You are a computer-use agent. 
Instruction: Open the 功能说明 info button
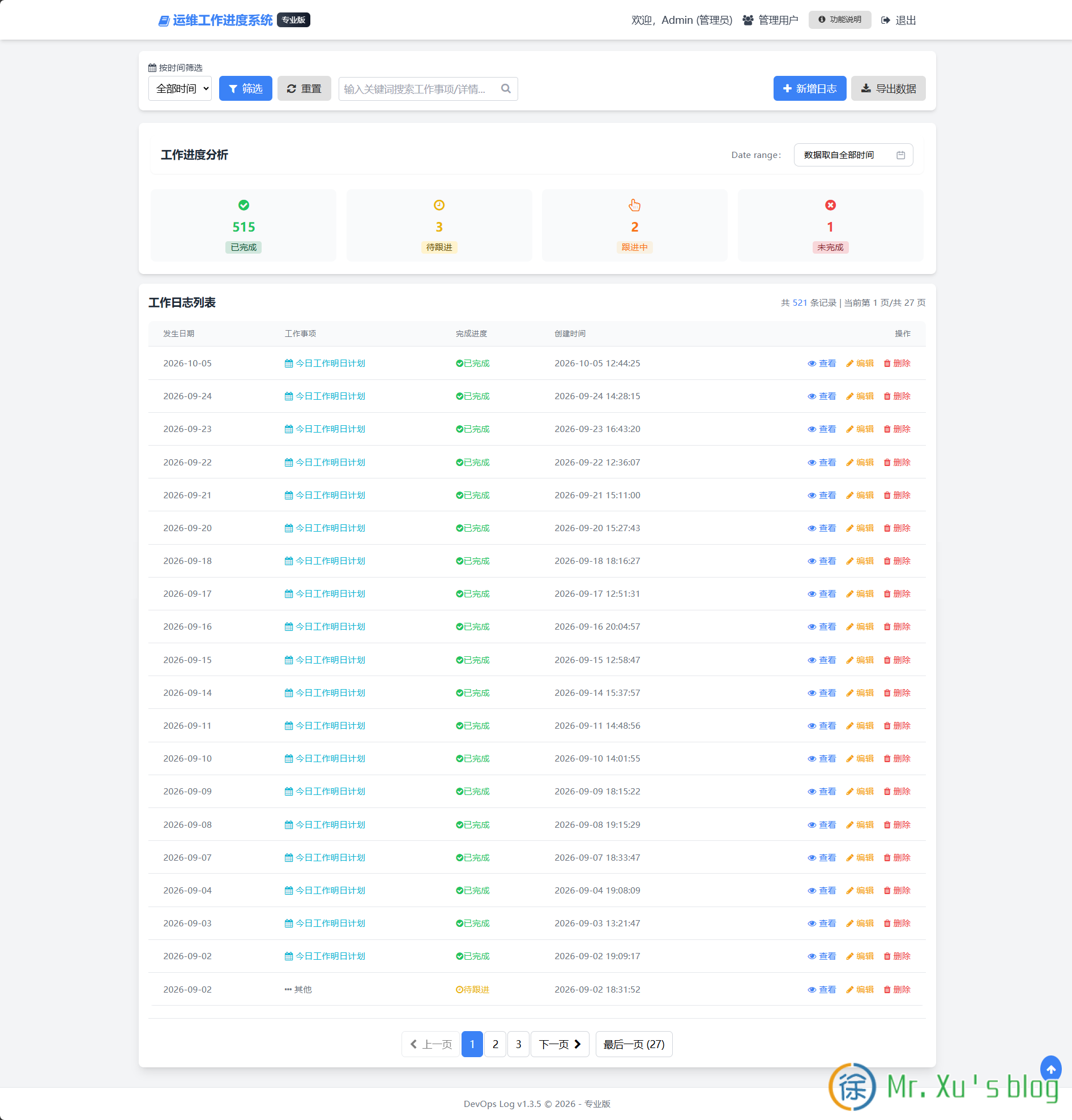coord(839,20)
